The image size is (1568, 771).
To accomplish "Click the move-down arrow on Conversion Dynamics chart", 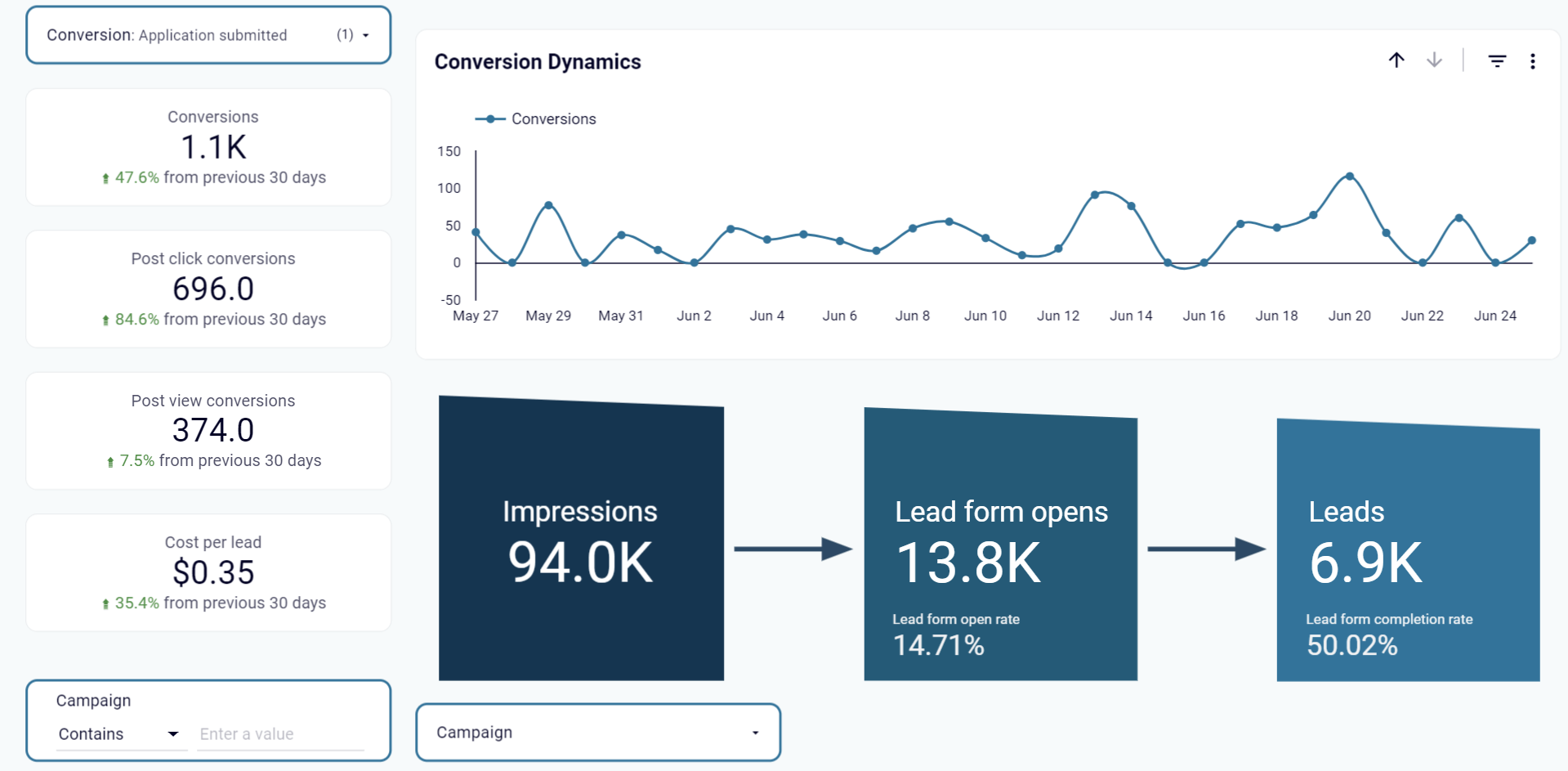I will 1434,61.
